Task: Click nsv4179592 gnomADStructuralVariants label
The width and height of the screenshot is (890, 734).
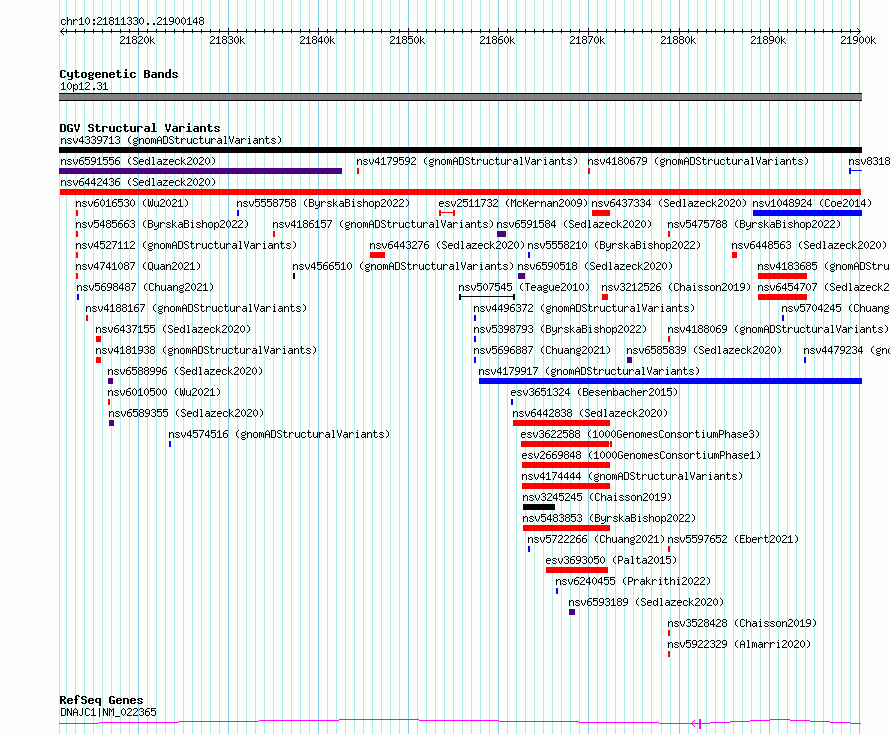Action: point(467,161)
